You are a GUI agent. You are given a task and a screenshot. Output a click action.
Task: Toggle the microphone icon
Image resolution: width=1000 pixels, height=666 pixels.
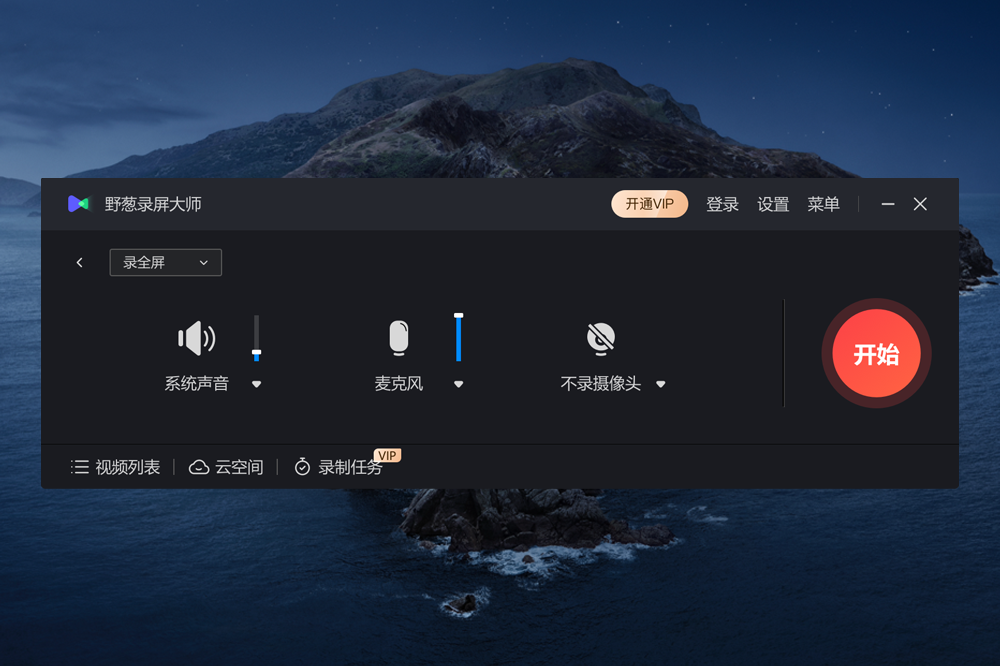399,339
